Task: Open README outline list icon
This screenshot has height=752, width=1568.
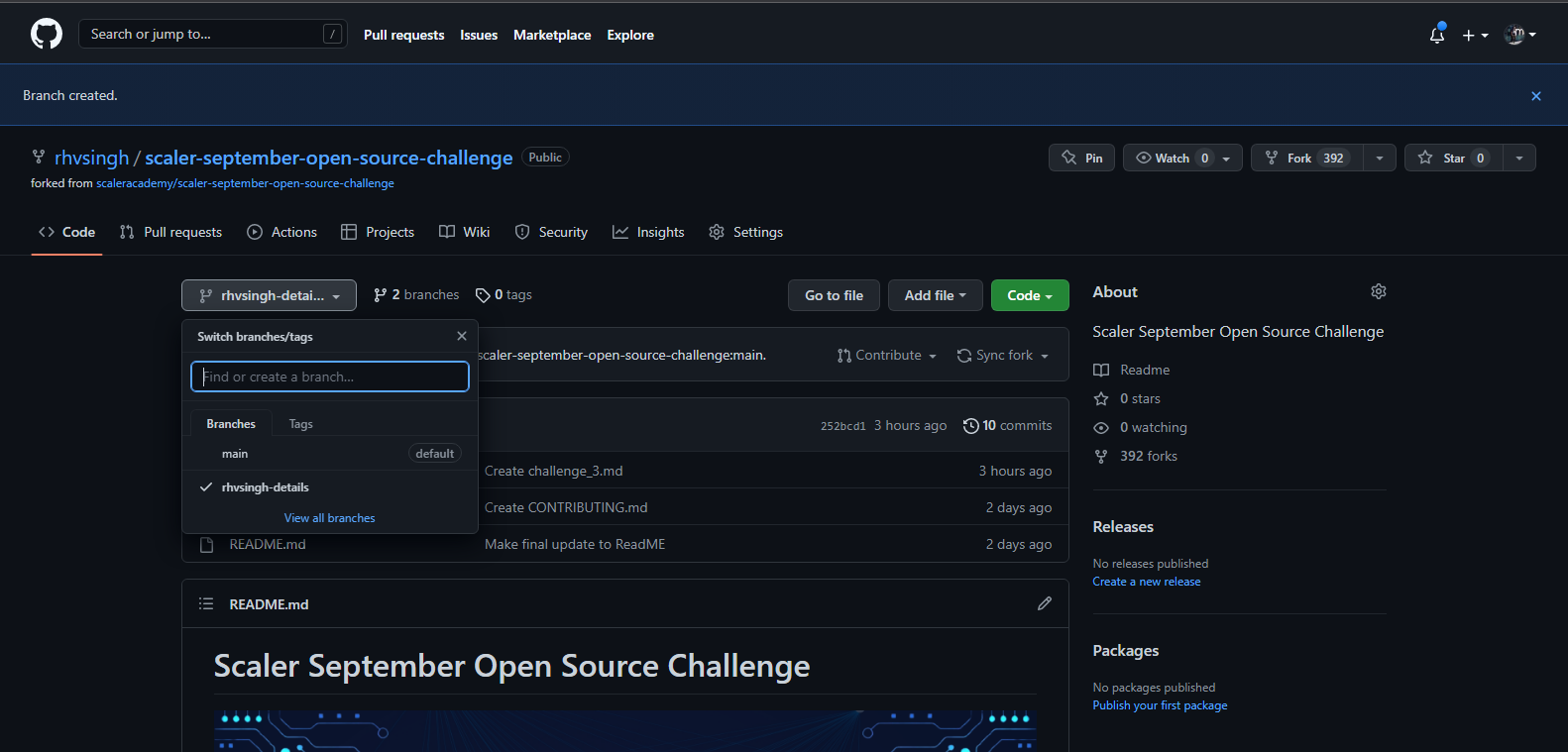Action: tap(206, 603)
